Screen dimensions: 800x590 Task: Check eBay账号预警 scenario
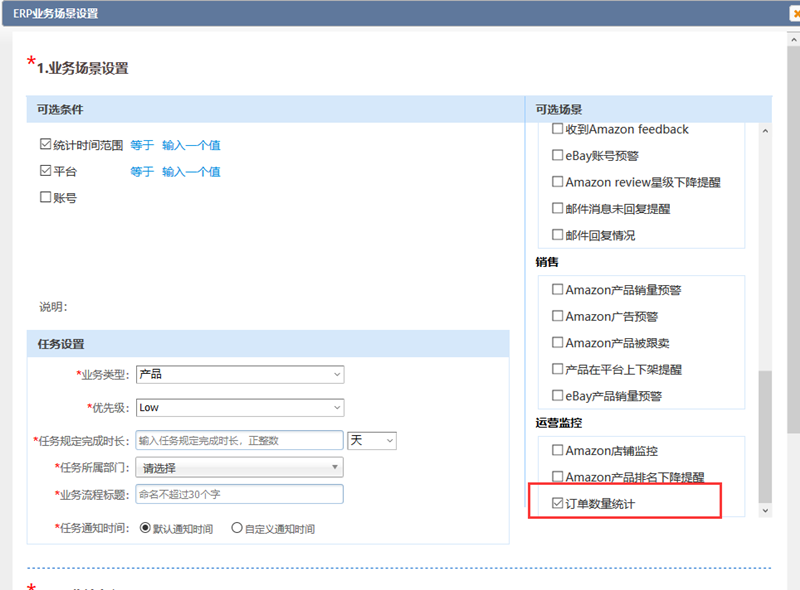pos(558,155)
